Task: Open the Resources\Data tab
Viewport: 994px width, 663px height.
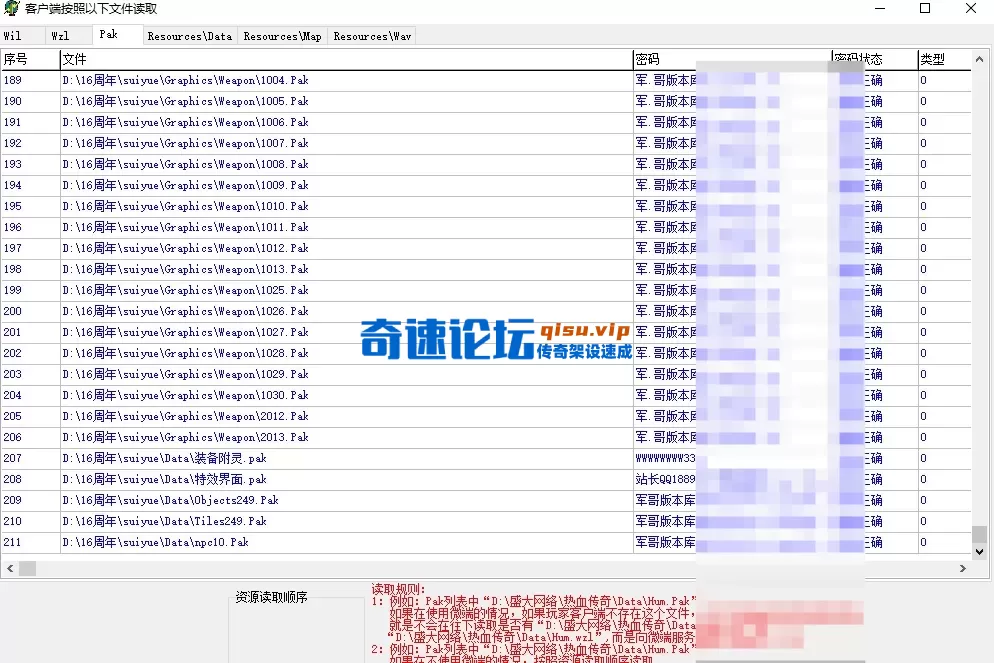Action: click(x=189, y=35)
